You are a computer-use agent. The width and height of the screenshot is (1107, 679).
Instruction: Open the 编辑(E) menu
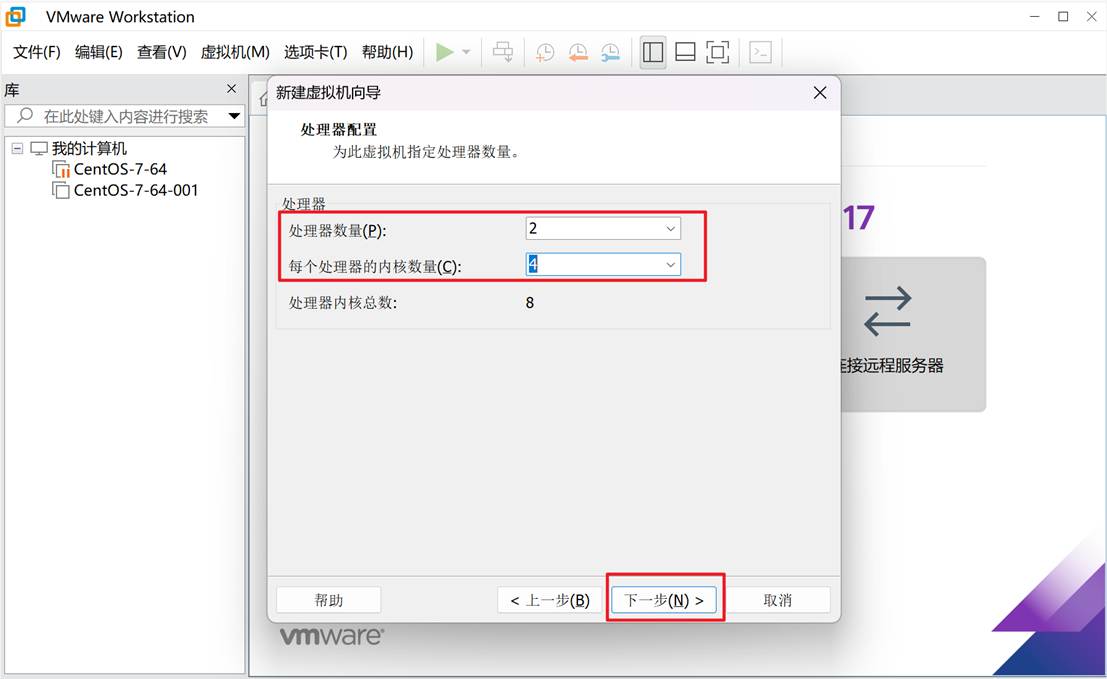pos(99,52)
